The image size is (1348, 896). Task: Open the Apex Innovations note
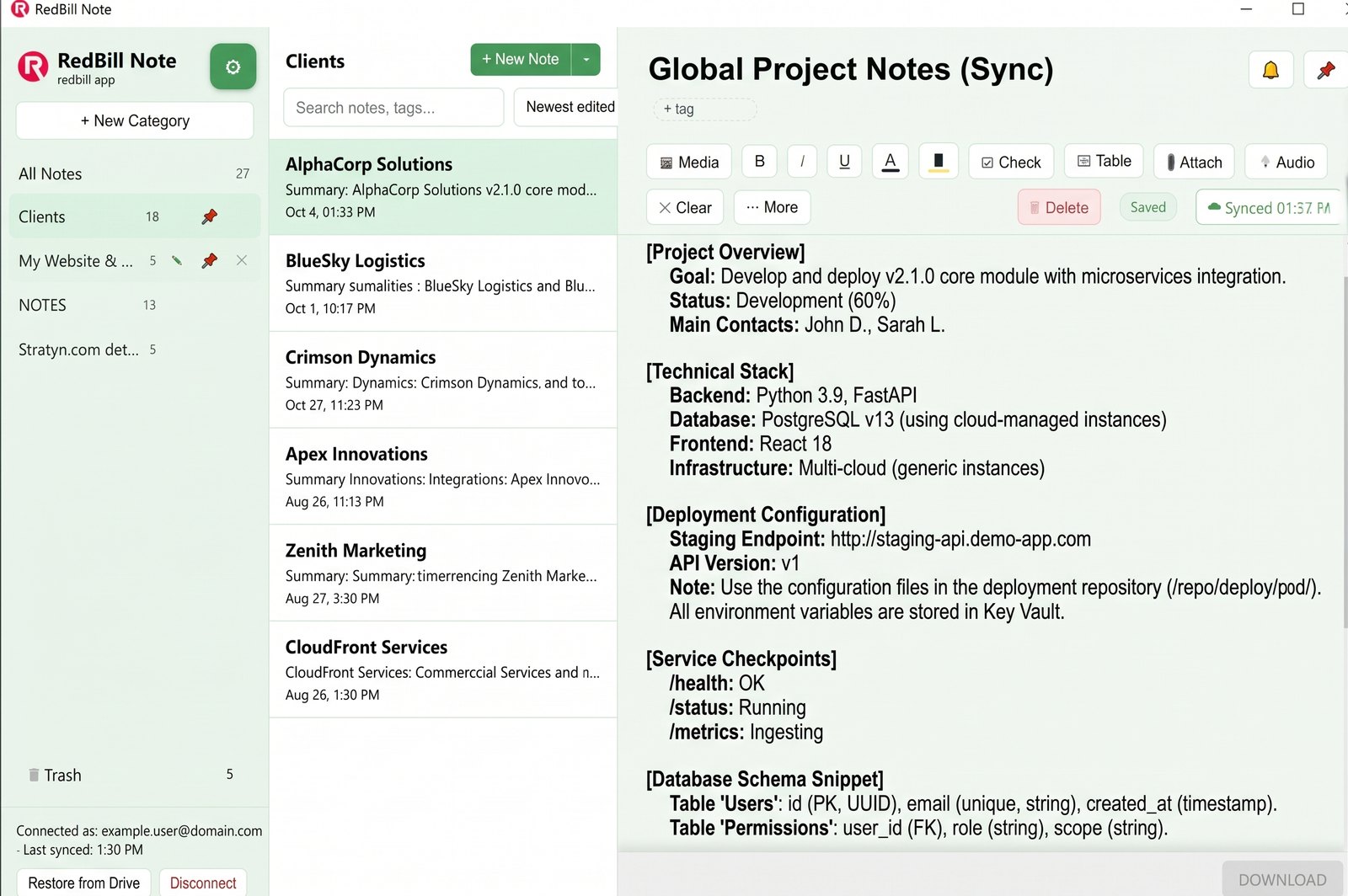tap(443, 477)
